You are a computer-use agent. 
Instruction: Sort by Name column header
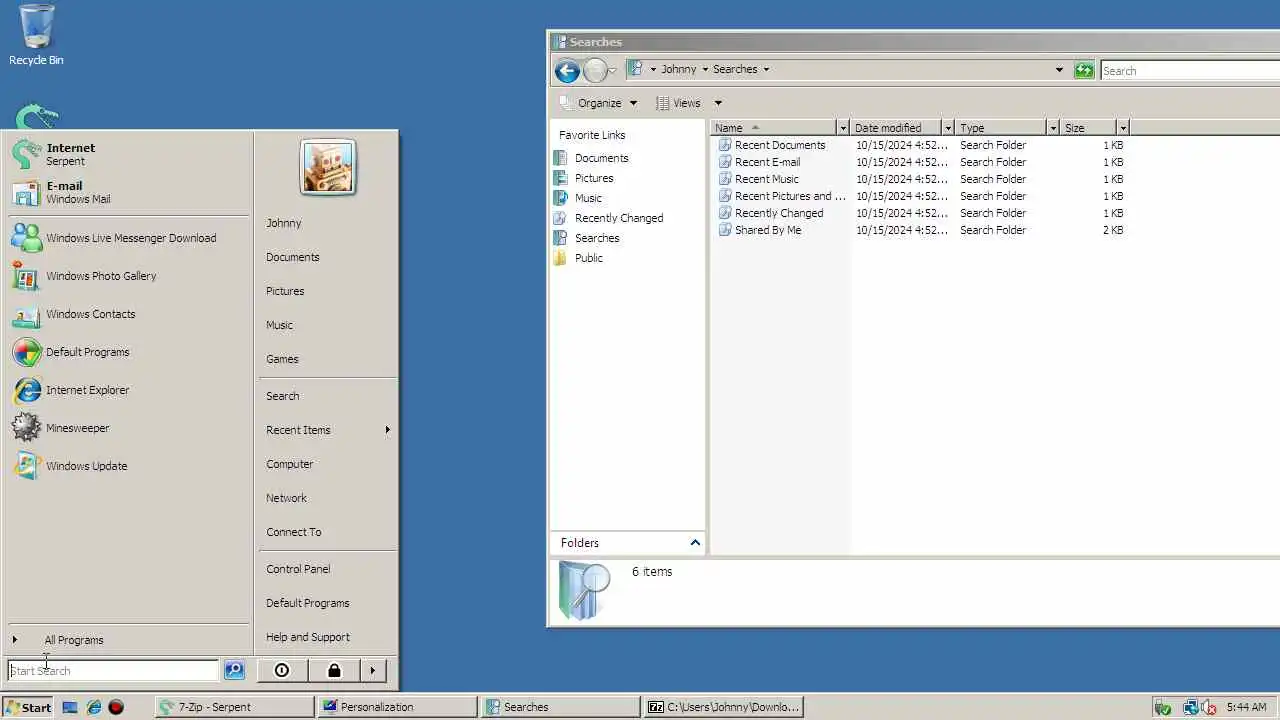coord(773,128)
